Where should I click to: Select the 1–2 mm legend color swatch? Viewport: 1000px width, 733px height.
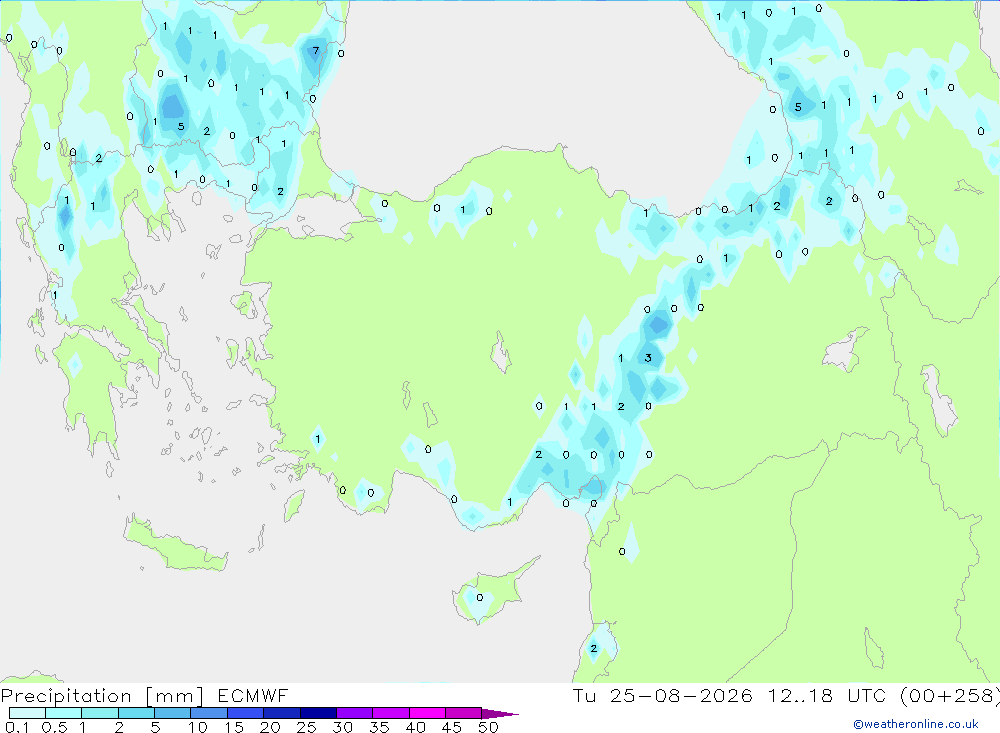pos(99,713)
